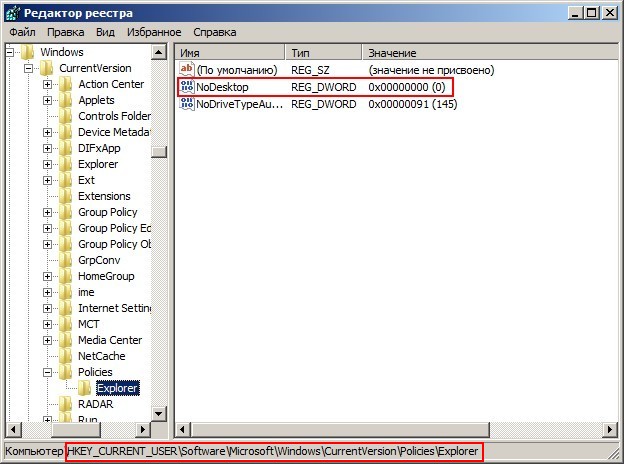The image size is (624, 464).
Task: Collapse the Policies tree node
Action: click(x=47, y=372)
